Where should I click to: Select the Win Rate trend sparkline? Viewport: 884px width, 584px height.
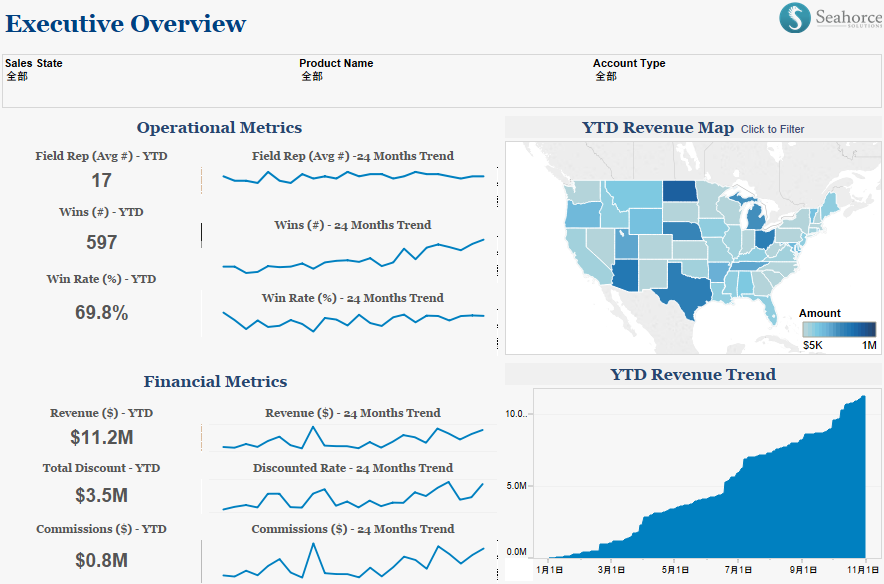tap(352, 319)
